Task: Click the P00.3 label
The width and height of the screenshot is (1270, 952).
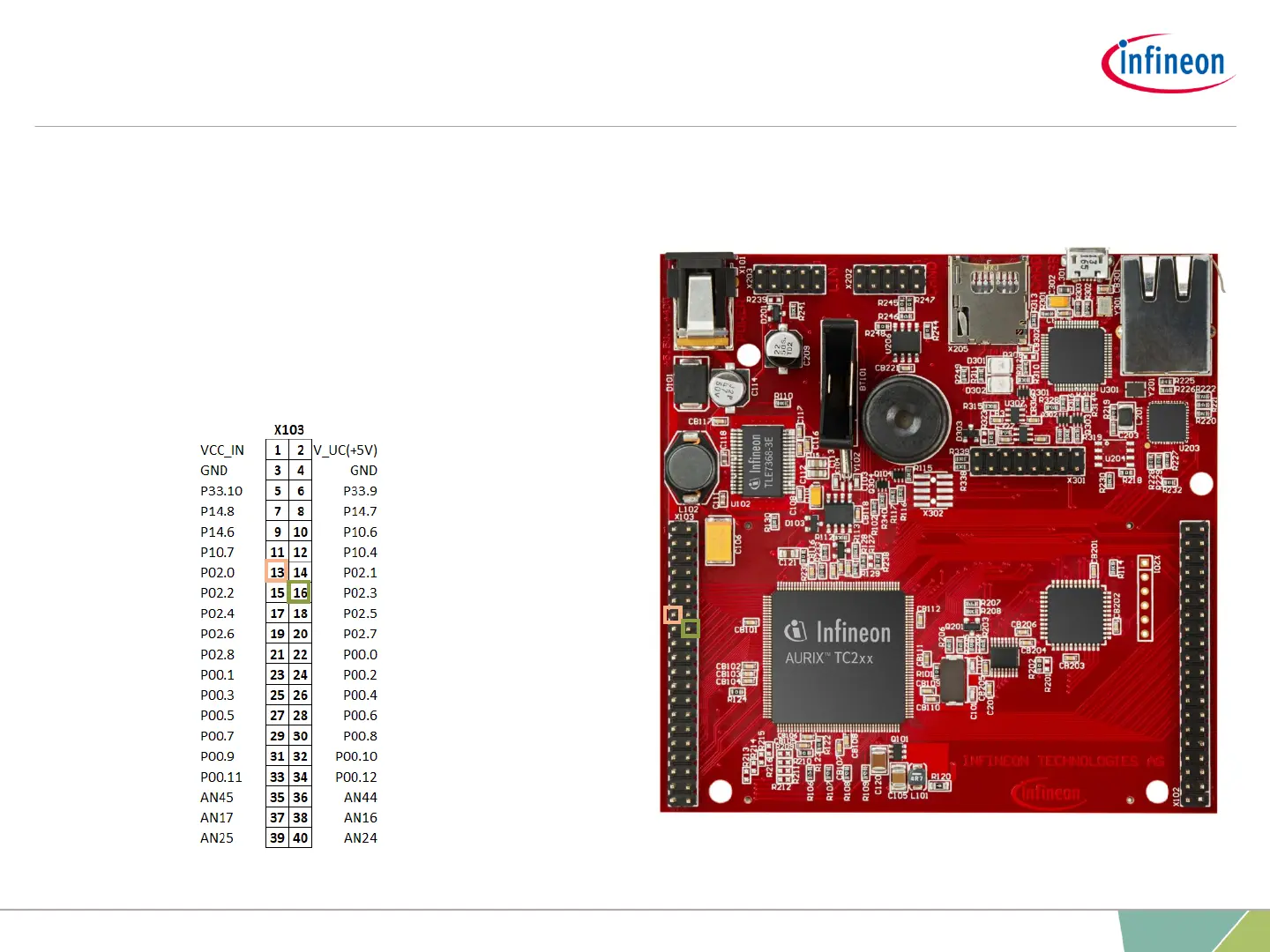Action: [x=217, y=695]
